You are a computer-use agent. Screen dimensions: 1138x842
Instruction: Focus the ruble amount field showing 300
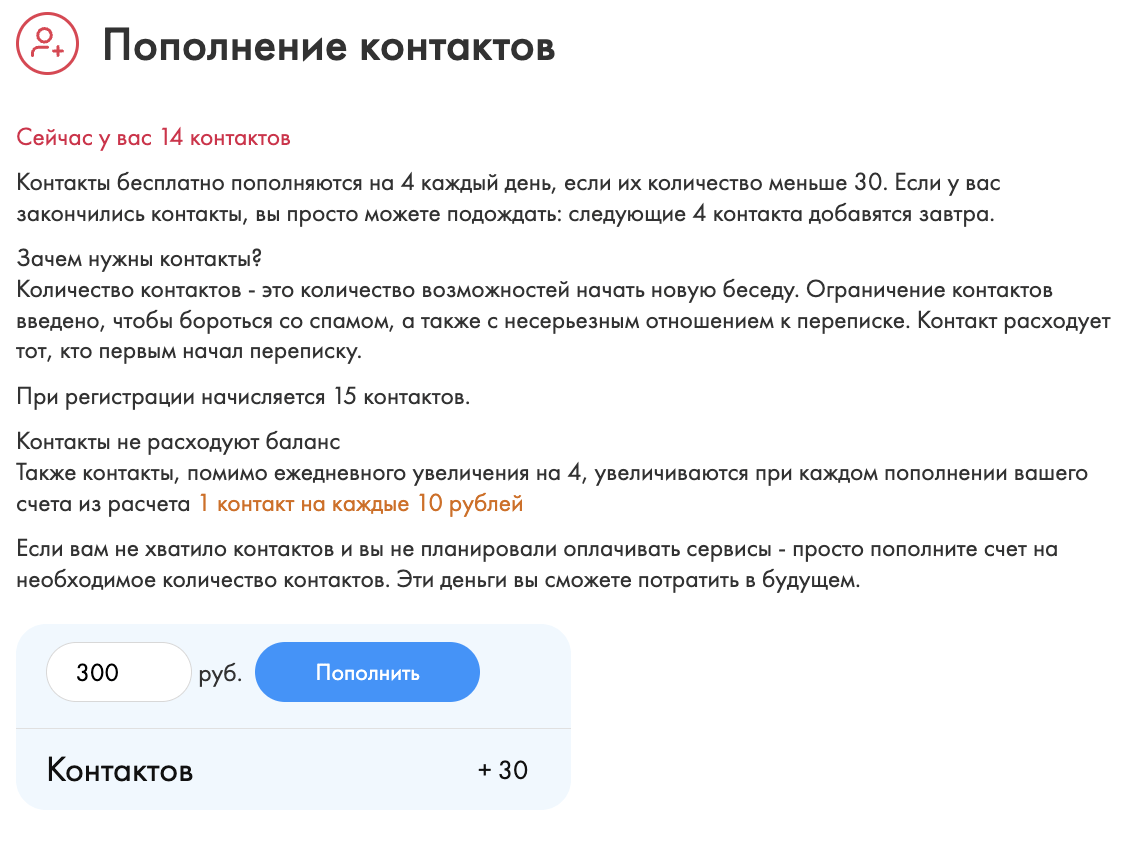(118, 672)
